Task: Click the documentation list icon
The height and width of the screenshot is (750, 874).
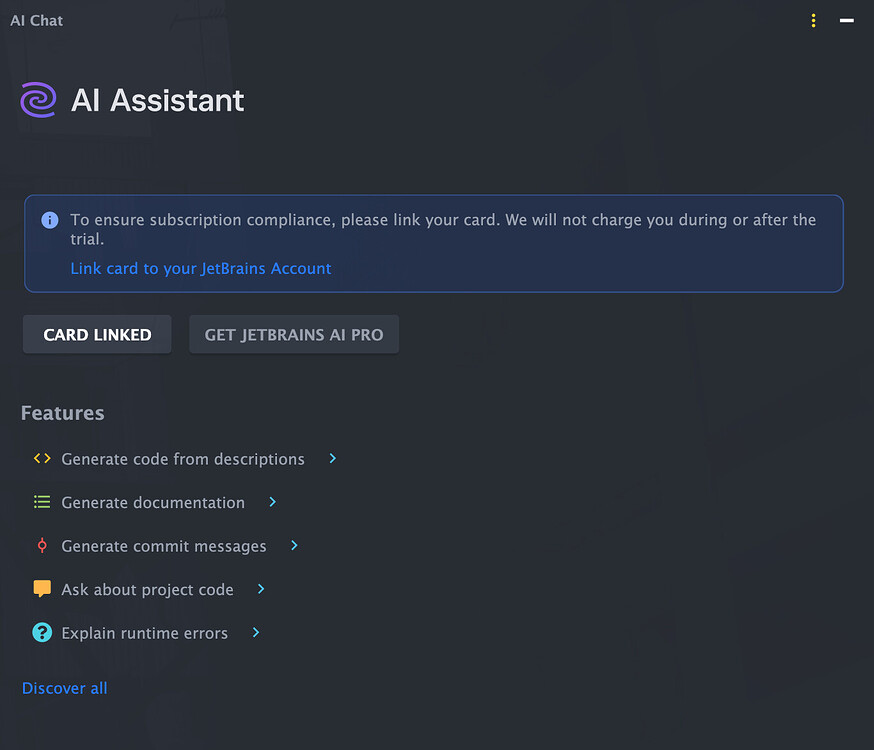Action: 42,502
